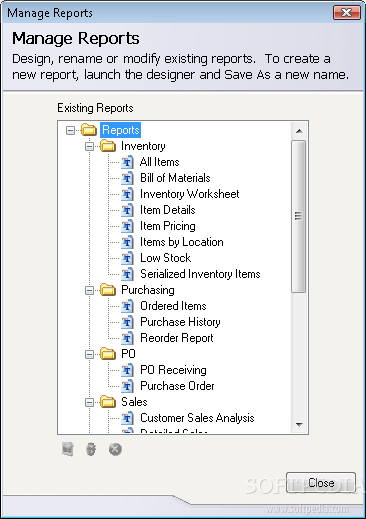This screenshot has height=519, width=366.
Task: Click the tree scrollbar up arrow
Action: (x=299, y=131)
